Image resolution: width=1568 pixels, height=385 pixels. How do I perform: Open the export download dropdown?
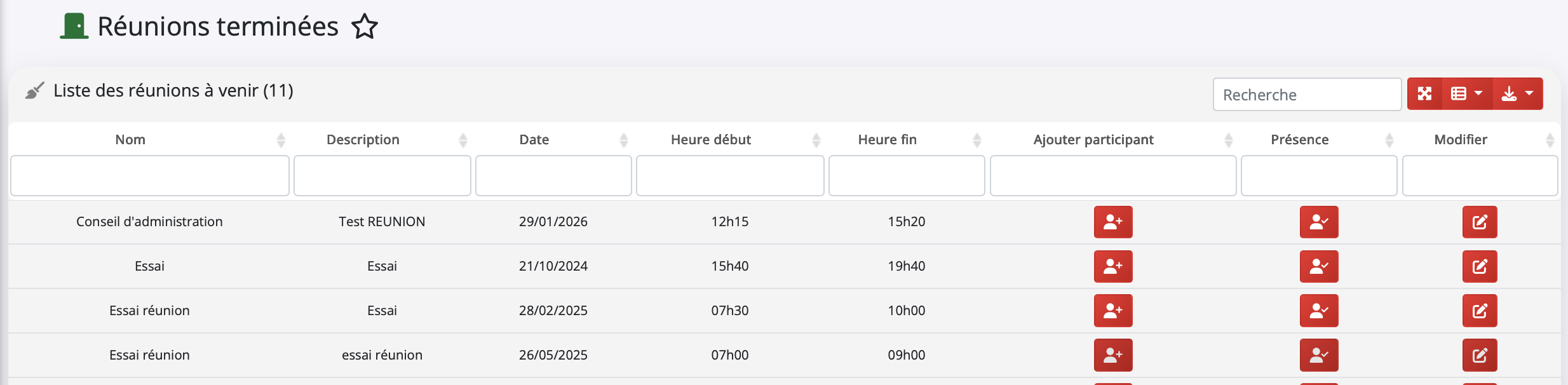[x=1517, y=94]
